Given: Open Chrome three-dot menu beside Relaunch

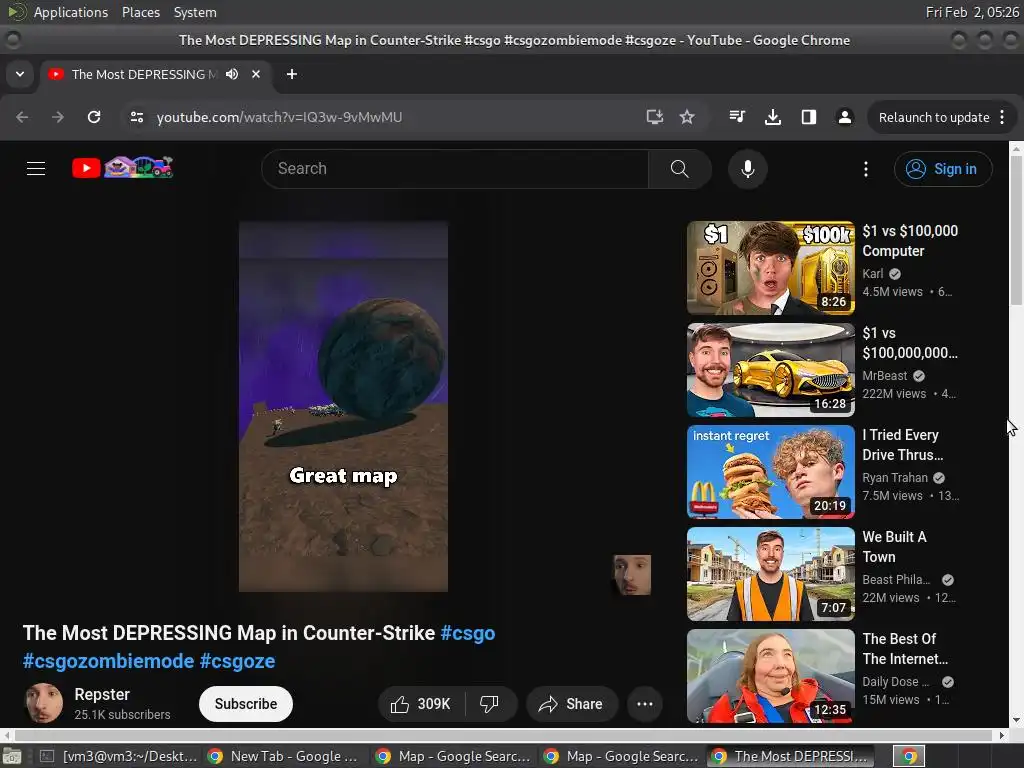Looking at the screenshot, I should click(x=1002, y=117).
